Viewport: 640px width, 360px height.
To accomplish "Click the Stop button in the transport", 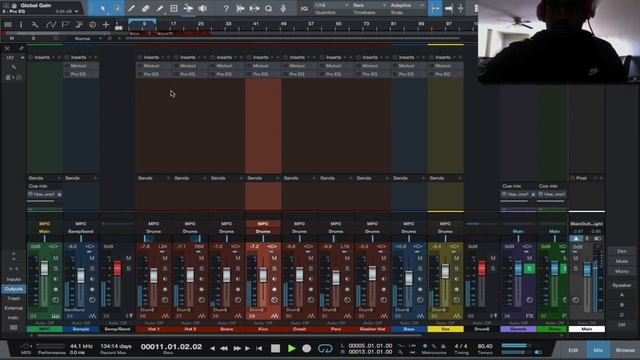I will (x=276, y=348).
